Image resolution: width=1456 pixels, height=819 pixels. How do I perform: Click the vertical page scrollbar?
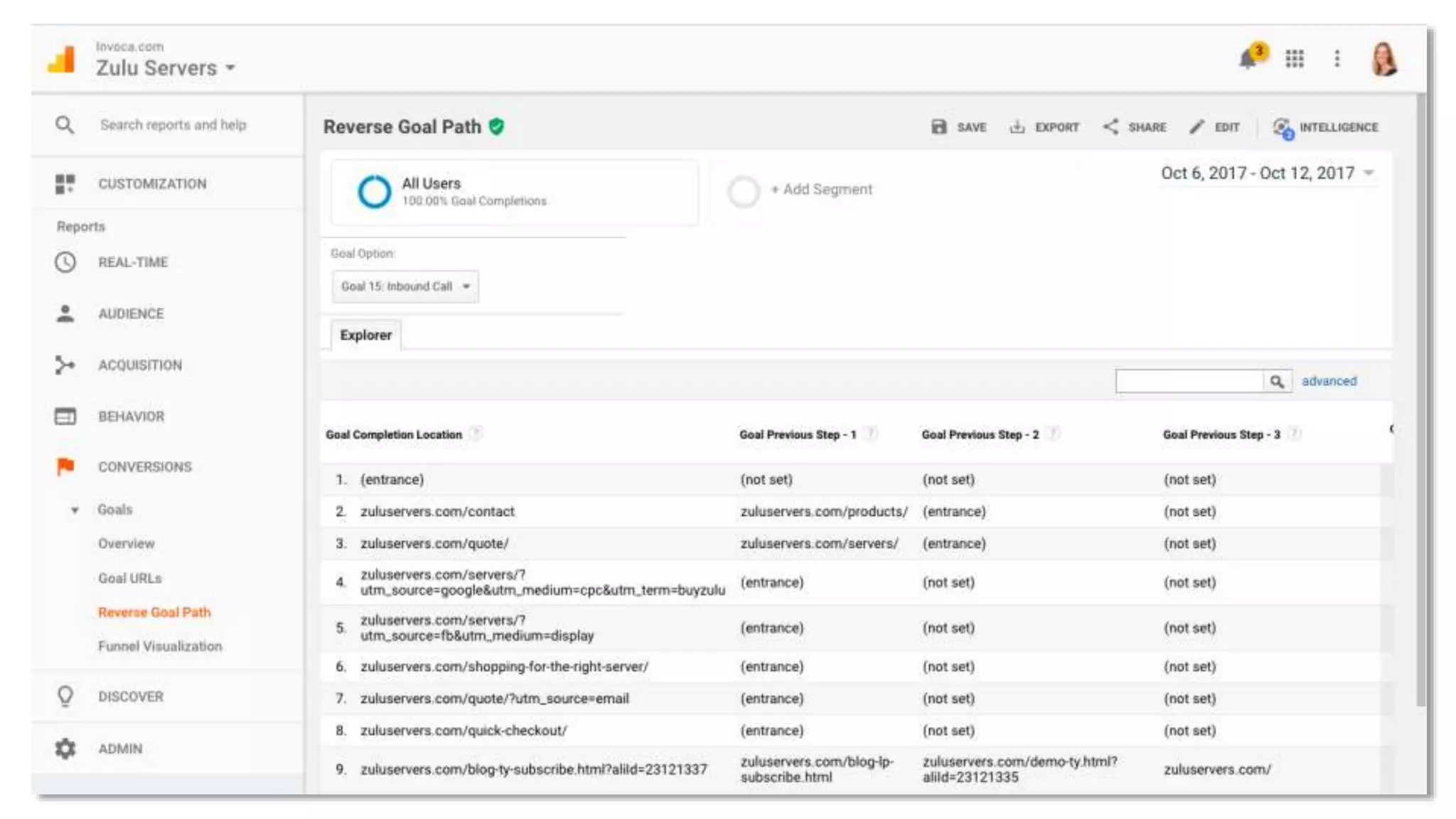(1421, 398)
